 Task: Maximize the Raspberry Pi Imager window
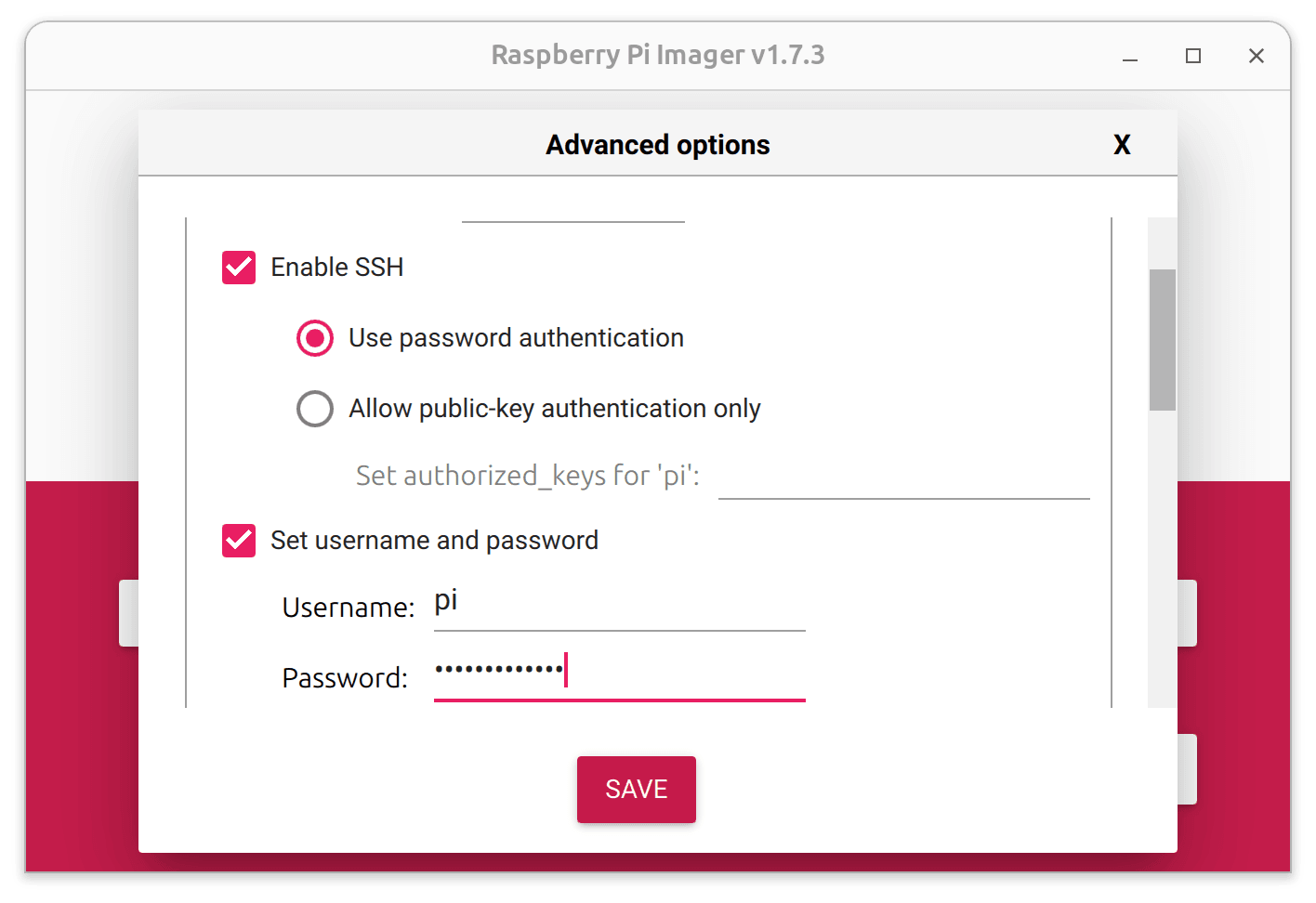coord(1193,57)
